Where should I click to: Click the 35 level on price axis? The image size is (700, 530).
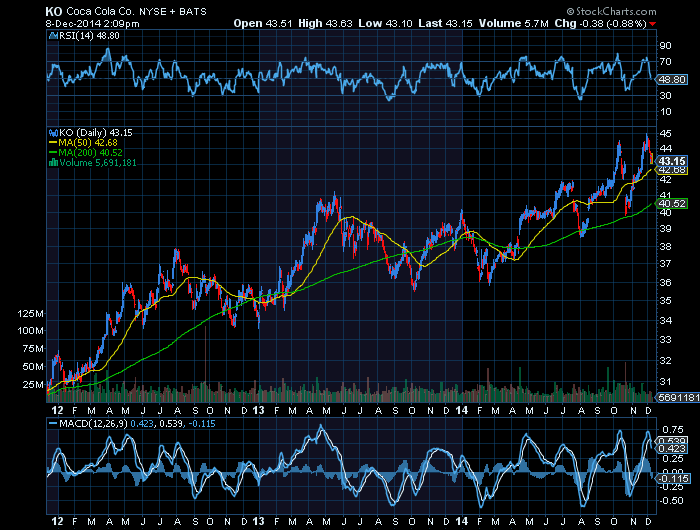665,300
